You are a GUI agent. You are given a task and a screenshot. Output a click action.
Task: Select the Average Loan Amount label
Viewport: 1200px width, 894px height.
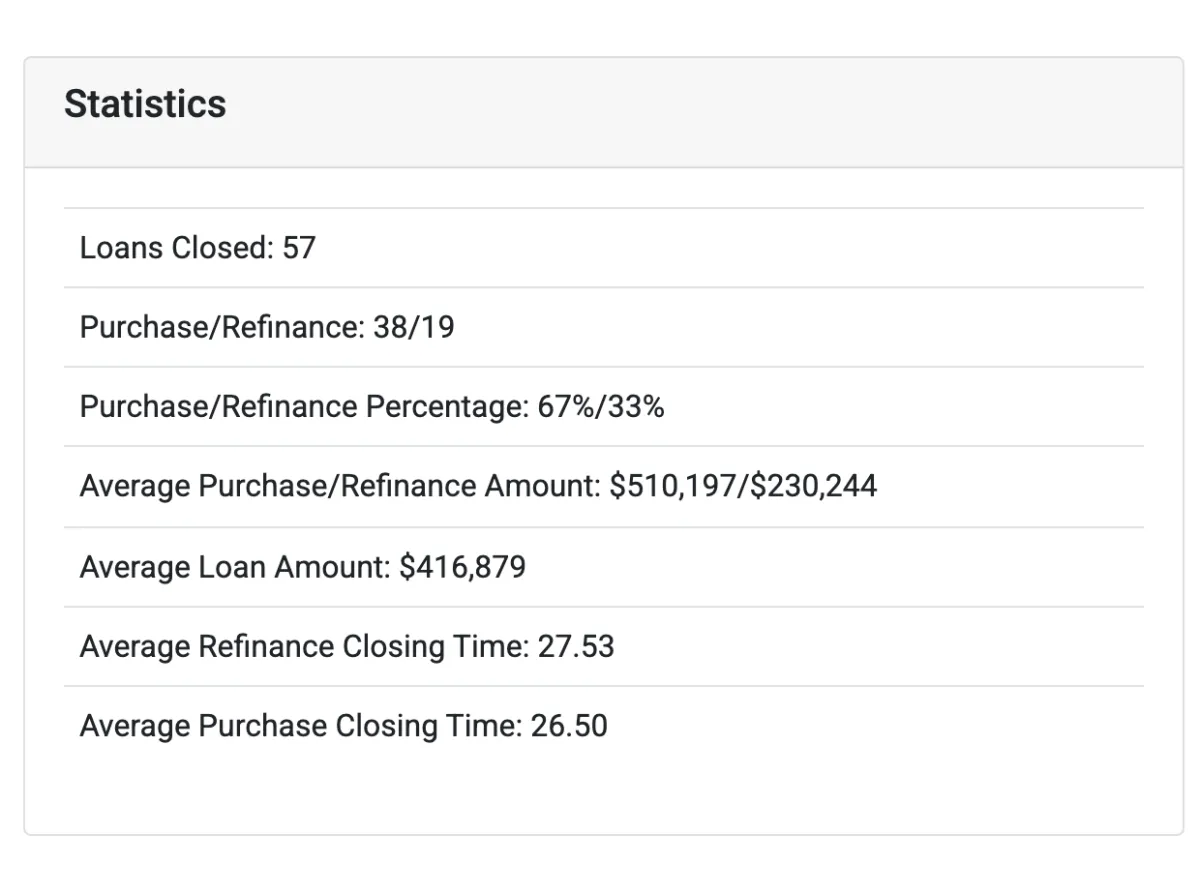(x=235, y=567)
